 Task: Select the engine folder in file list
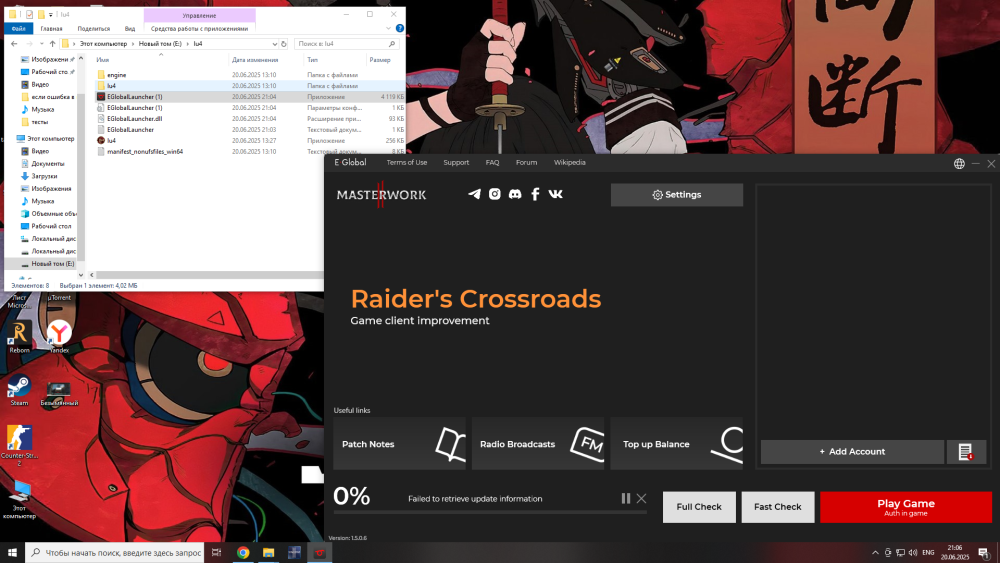click(116, 75)
